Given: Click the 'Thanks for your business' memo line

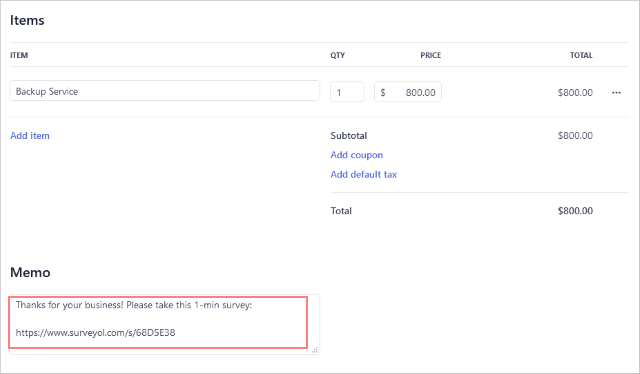Looking at the screenshot, I should (134, 305).
